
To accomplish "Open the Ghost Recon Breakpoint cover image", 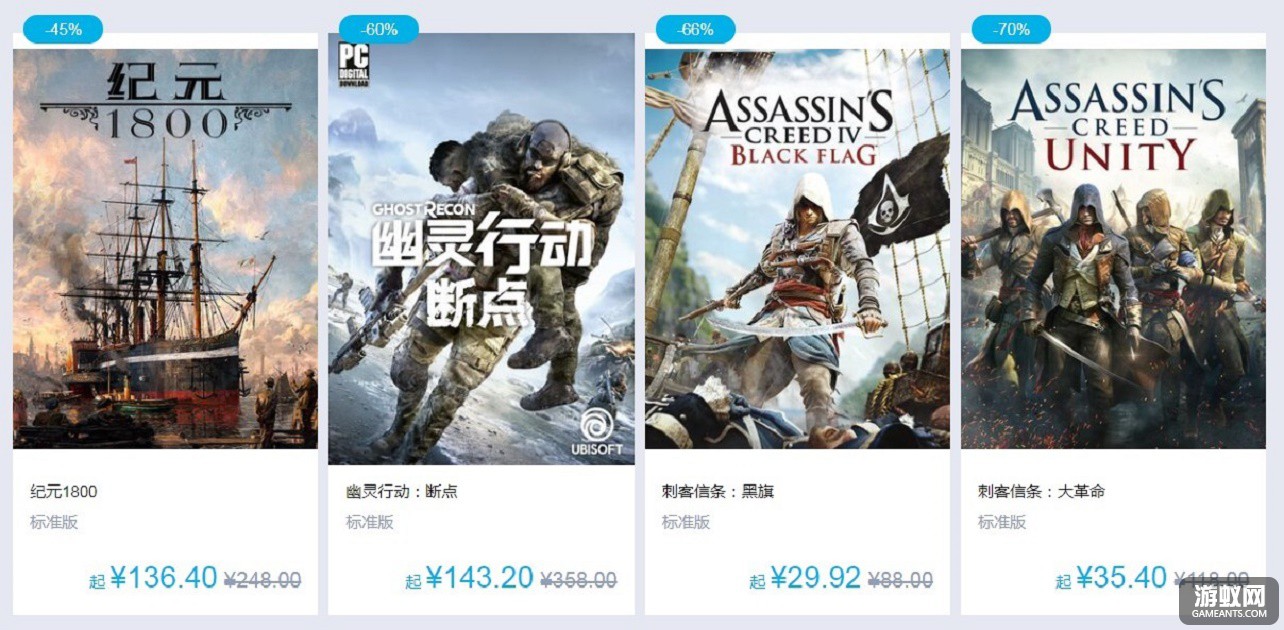I will [x=481, y=248].
